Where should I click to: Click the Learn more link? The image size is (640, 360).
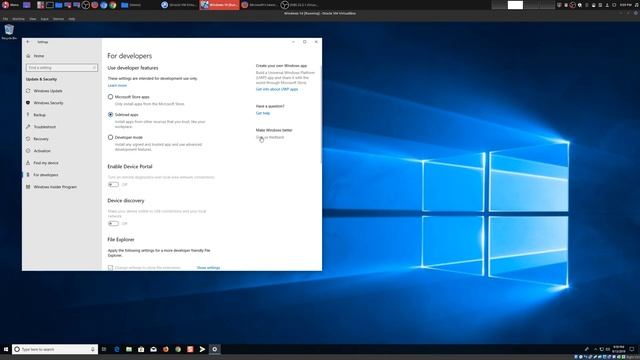(x=117, y=85)
